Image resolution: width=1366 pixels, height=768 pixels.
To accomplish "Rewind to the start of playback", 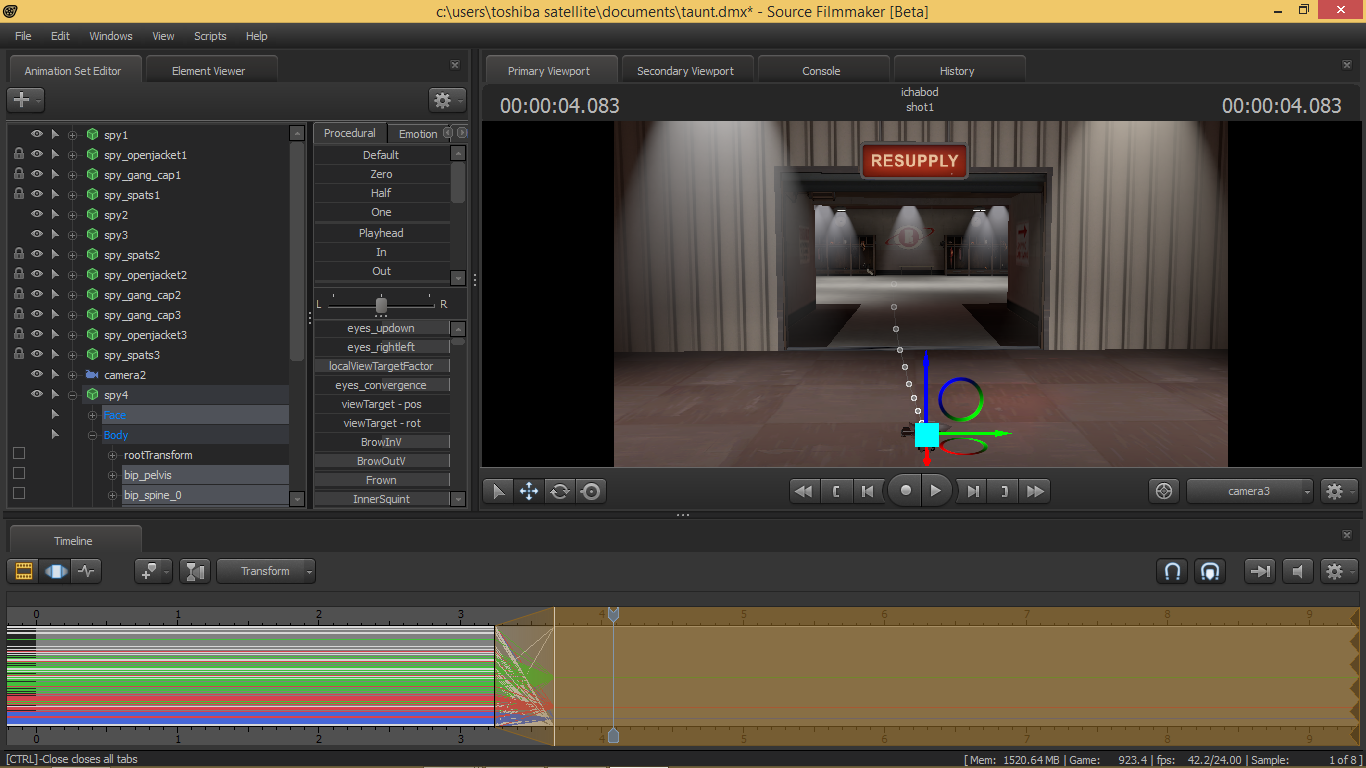I will (x=803, y=491).
